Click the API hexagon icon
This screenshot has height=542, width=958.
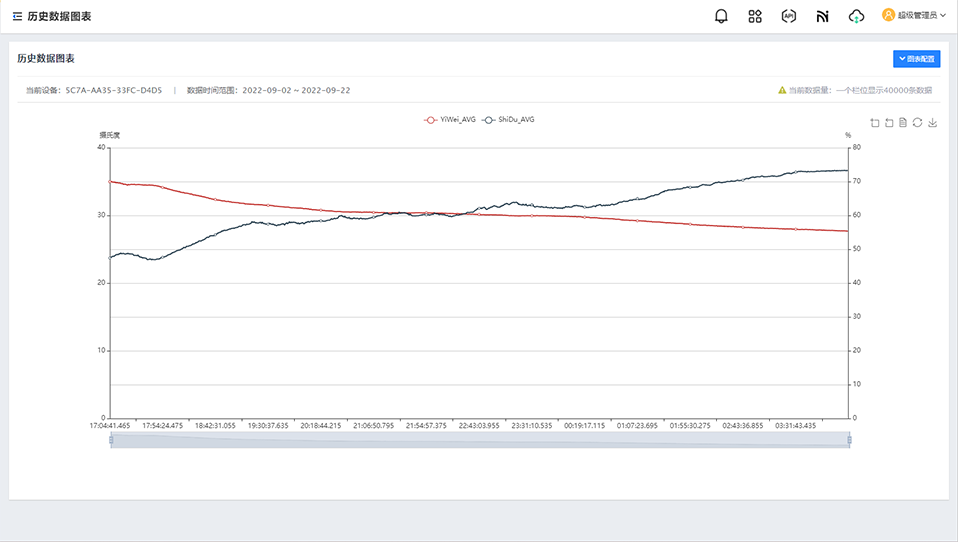click(789, 16)
